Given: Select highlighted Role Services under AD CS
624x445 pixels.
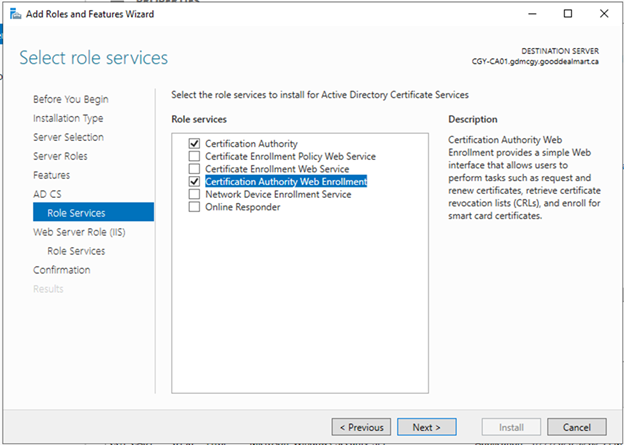Looking at the screenshot, I should [94, 212].
